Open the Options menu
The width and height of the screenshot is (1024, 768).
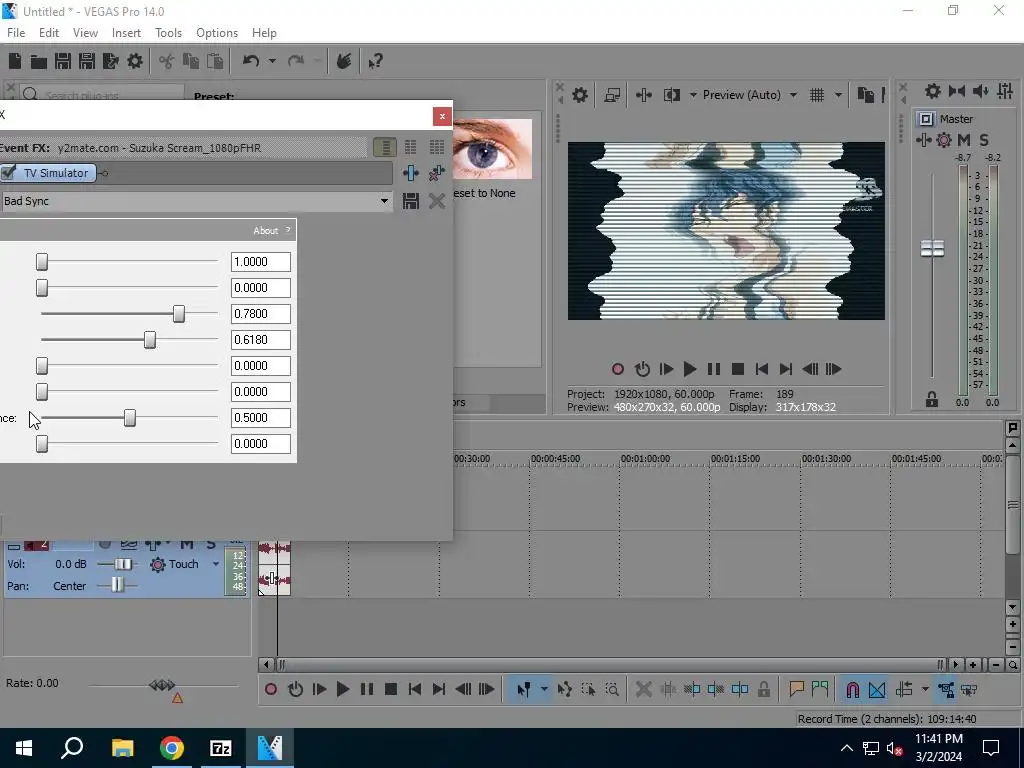click(217, 33)
